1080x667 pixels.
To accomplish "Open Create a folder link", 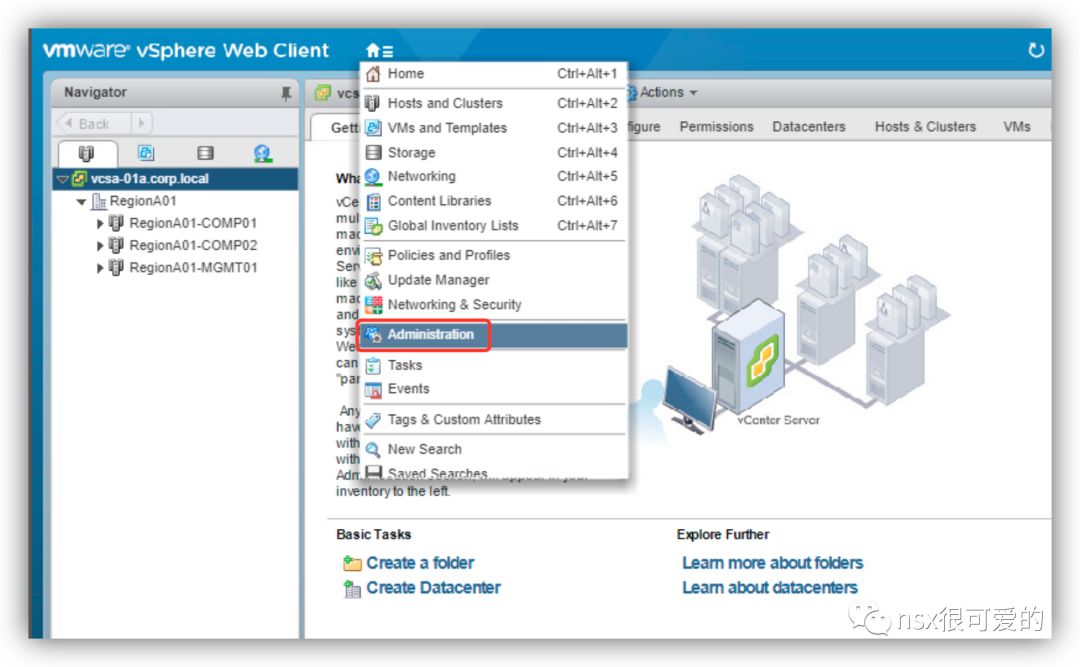I will 420,563.
